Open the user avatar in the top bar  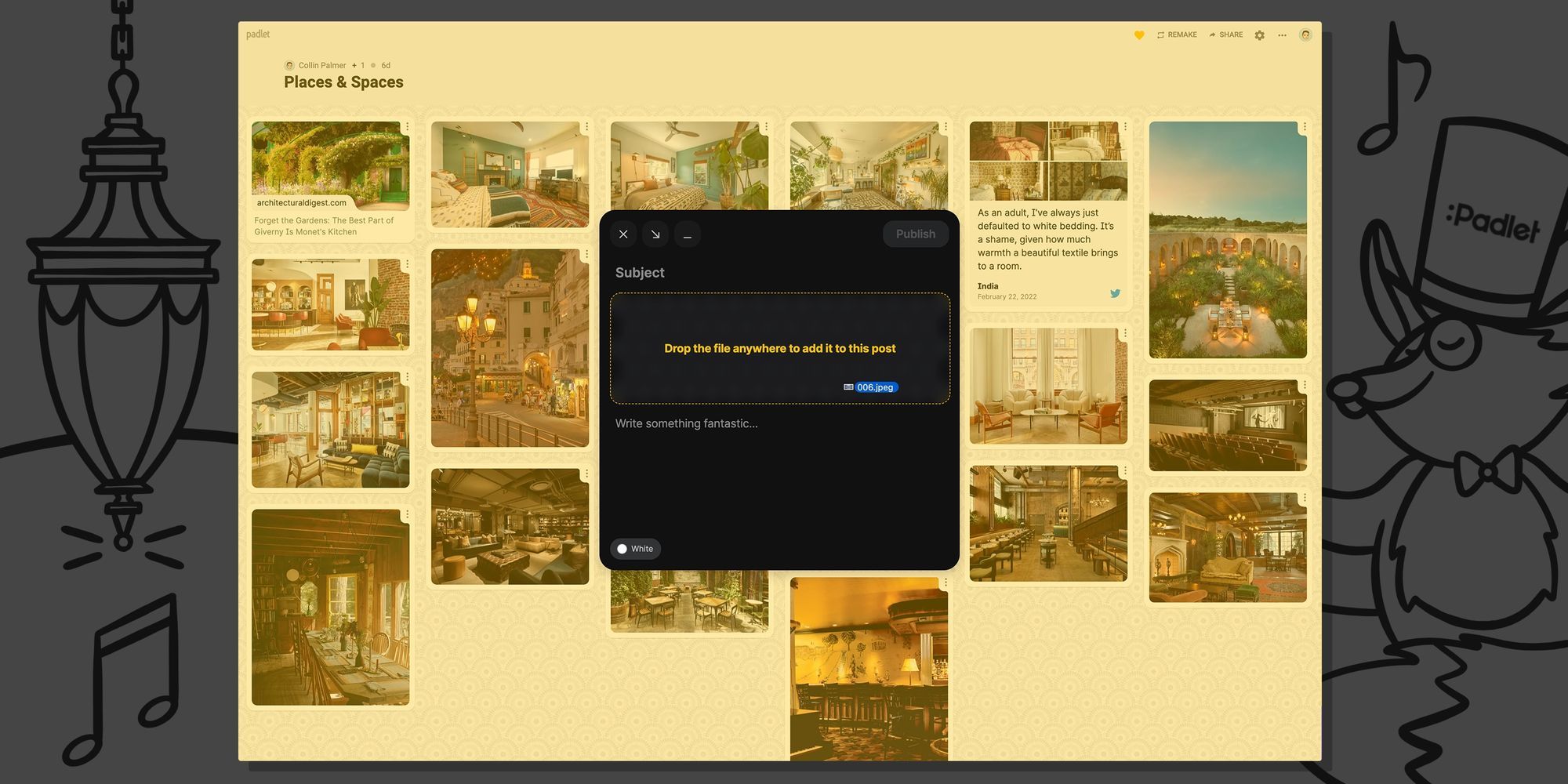coord(1305,35)
